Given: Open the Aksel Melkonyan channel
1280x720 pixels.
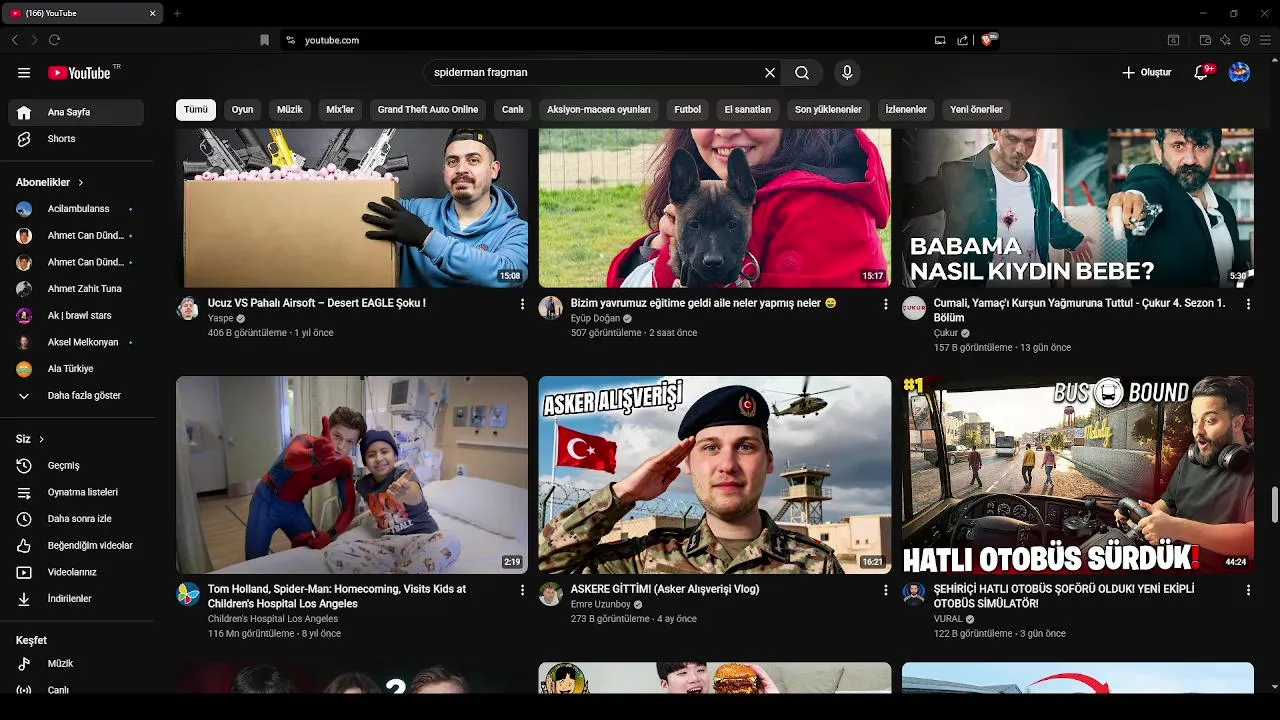Looking at the screenshot, I should (x=76, y=342).
